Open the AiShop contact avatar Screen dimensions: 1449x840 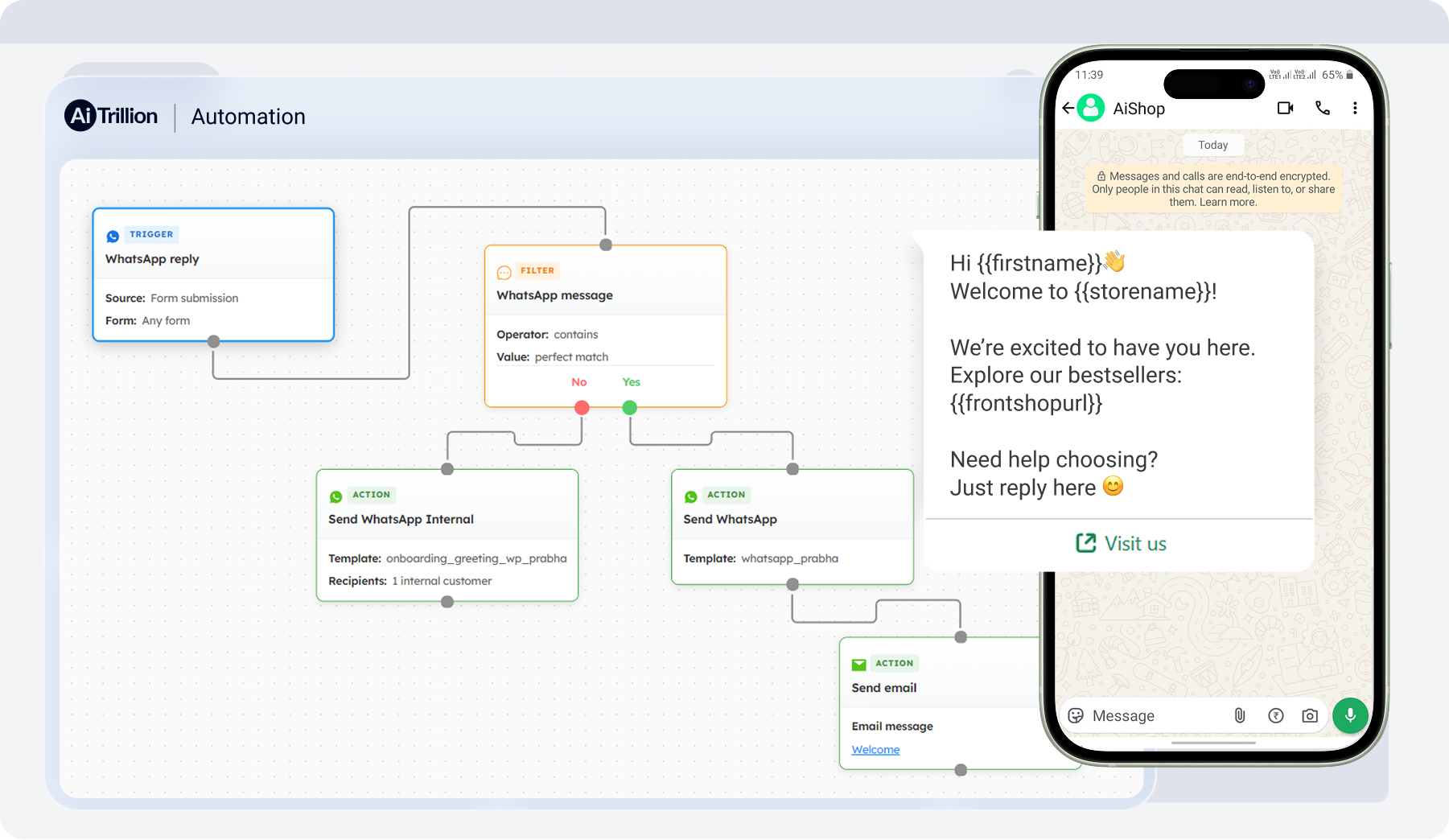[x=1091, y=108]
